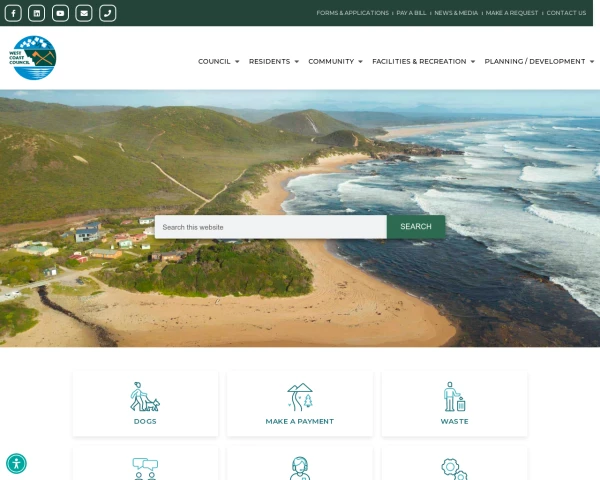Open the accessibility widget icon
The width and height of the screenshot is (600, 480).
[16, 464]
